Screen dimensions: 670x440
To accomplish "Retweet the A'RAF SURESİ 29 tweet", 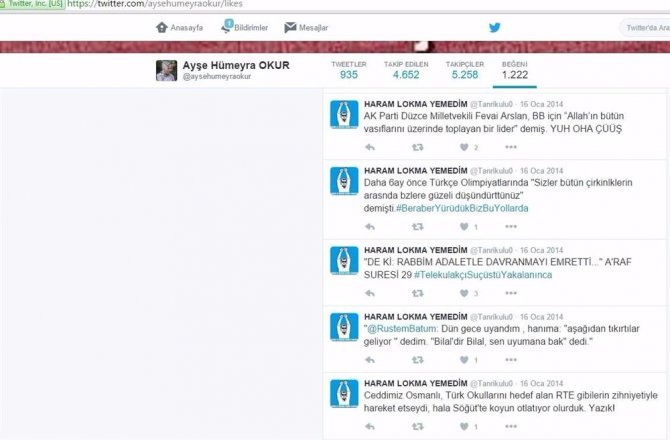I will pos(417,293).
